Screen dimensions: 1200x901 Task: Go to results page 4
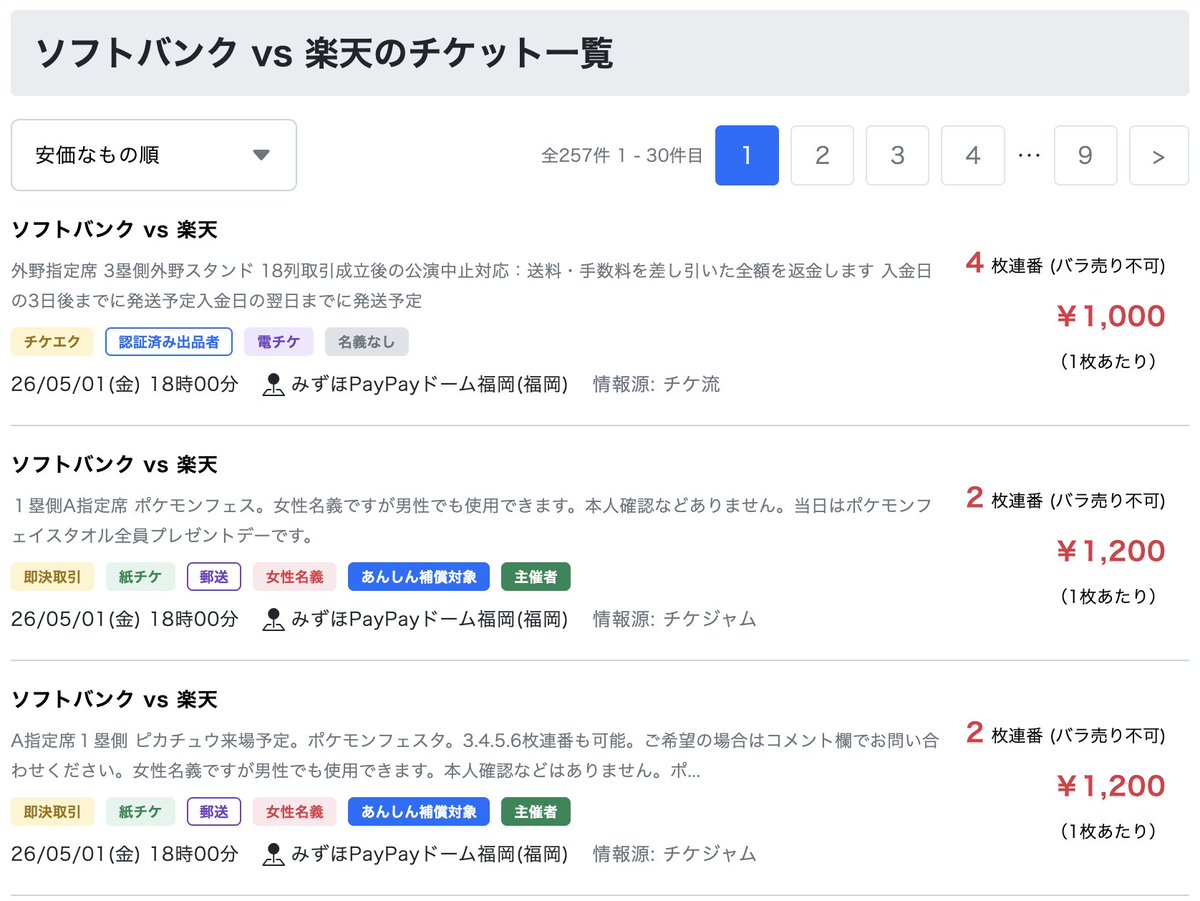click(973, 155)
